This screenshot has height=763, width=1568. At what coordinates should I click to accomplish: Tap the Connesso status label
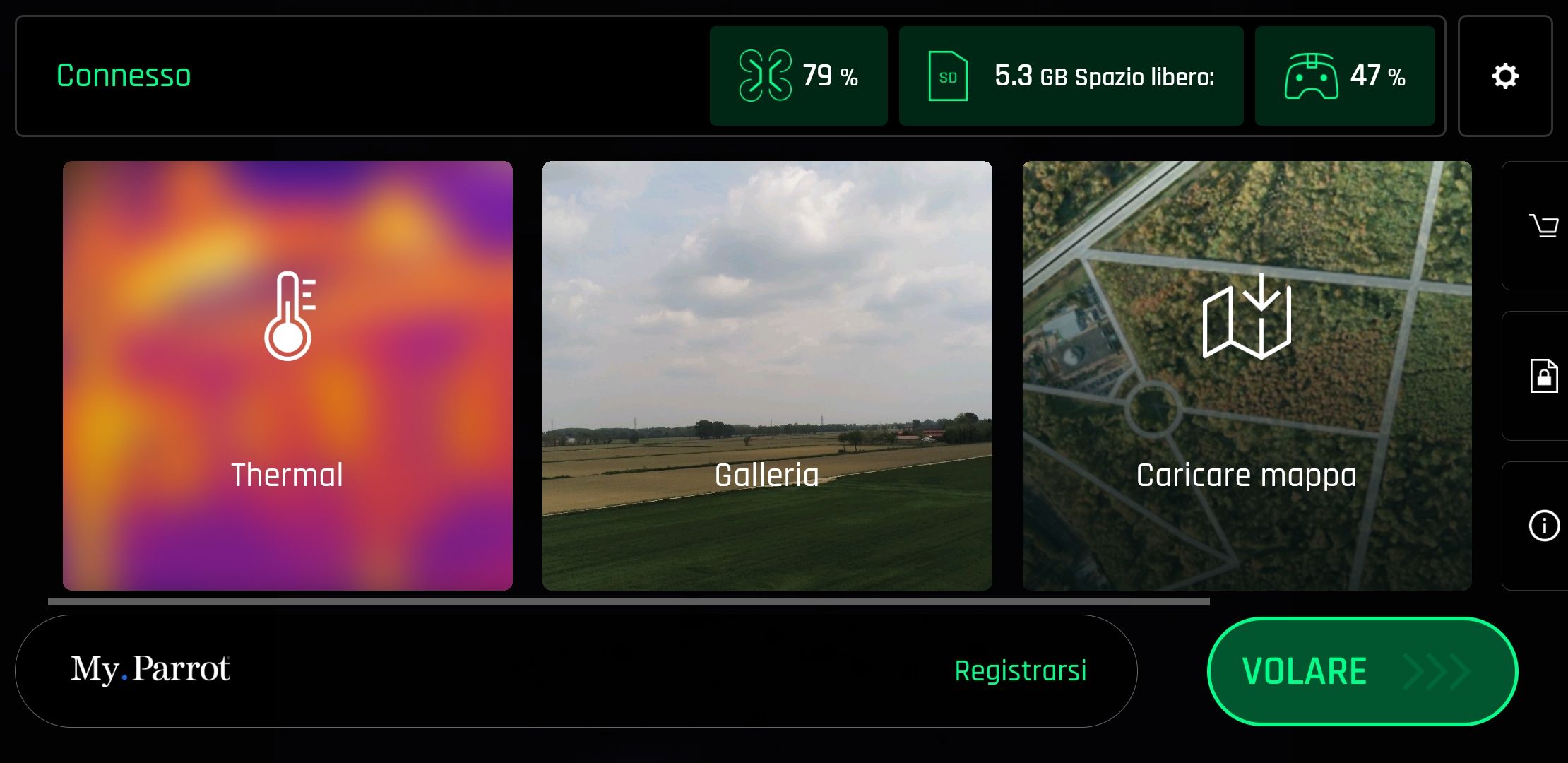click(124, 76)
